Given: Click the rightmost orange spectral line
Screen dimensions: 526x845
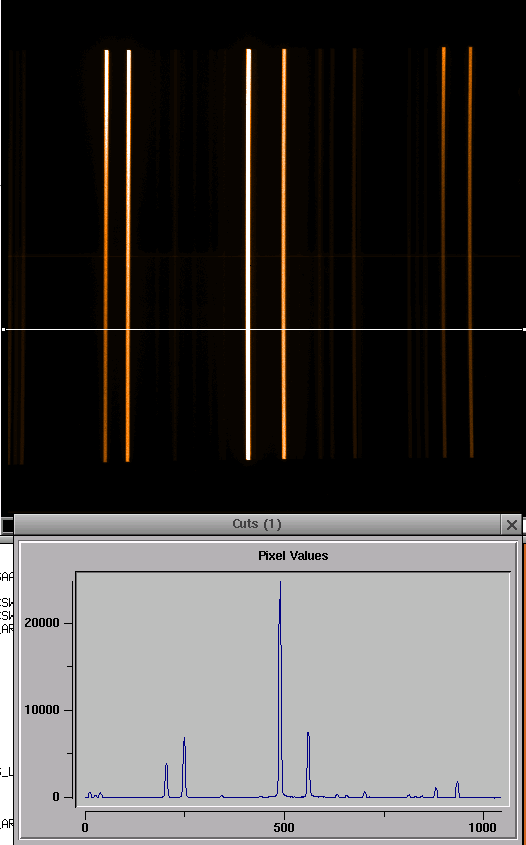Looking at the screenshot, I should (x=470, y=252).
